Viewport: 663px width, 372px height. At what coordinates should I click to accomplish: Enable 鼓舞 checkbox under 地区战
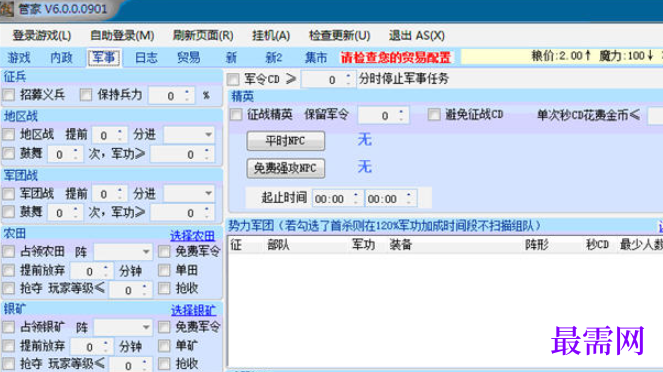click(x=9, y=153)
